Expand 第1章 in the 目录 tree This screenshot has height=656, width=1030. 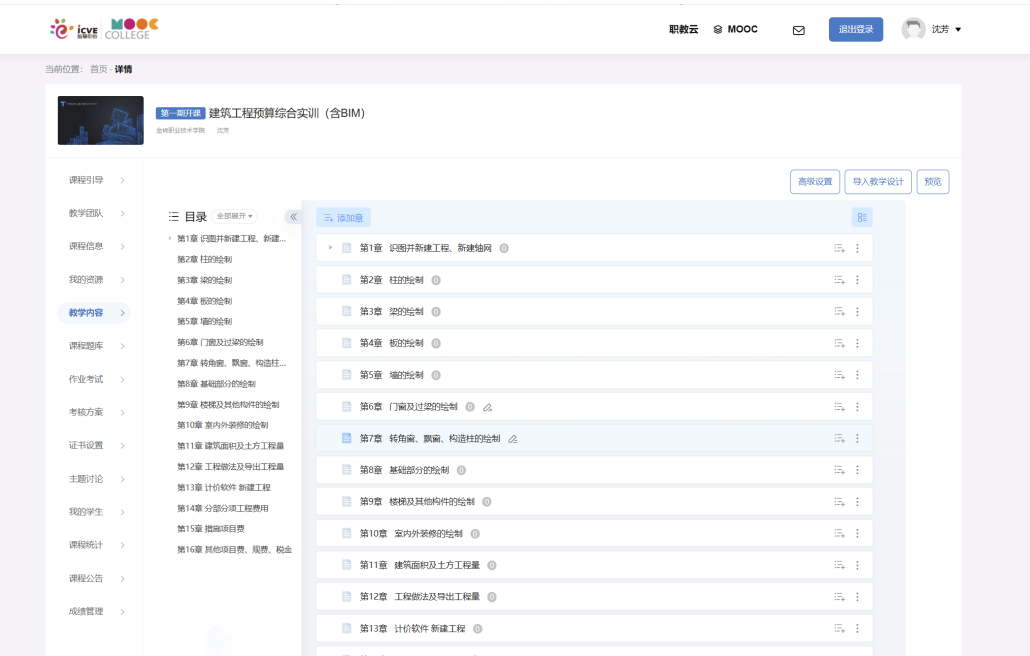[169, 238]
